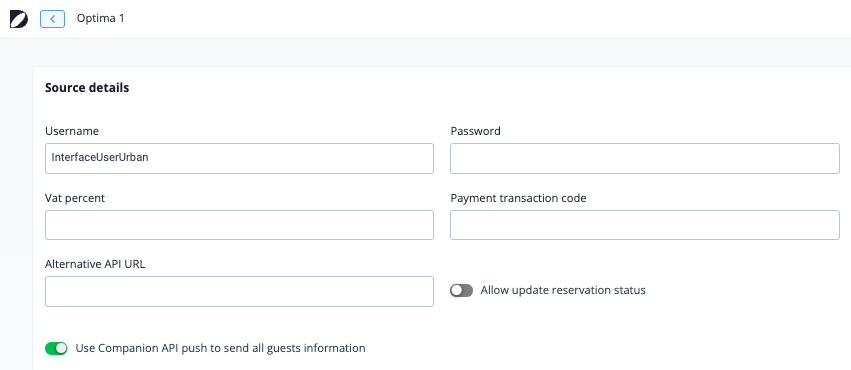
Task: Click the Source details heading
Action: (x=87, y=88)
